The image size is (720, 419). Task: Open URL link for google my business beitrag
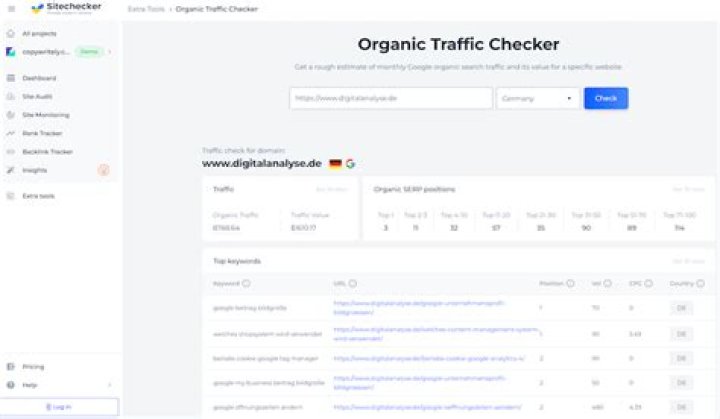(419, 383)
